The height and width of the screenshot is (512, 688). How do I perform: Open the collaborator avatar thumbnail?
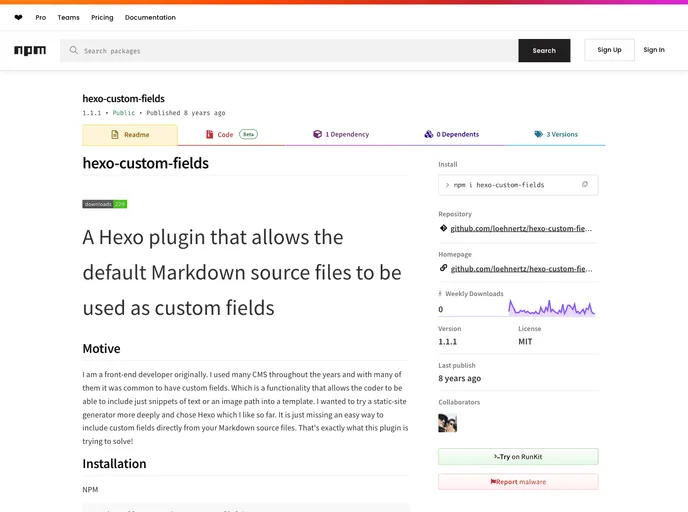[x=448, y=423]
